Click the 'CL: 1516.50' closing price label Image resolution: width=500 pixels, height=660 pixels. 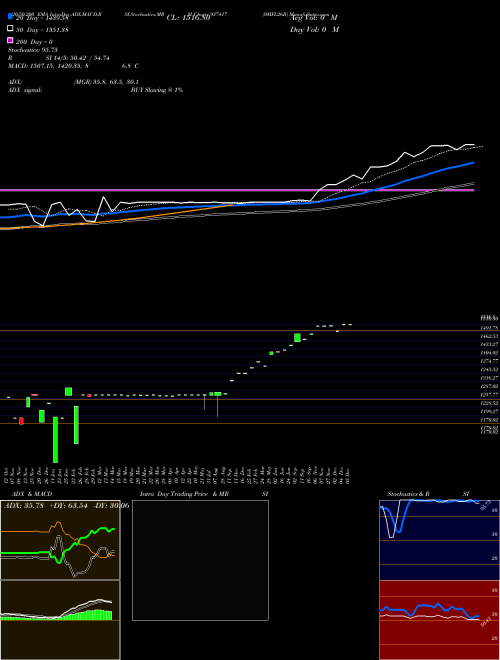[188, 18]
